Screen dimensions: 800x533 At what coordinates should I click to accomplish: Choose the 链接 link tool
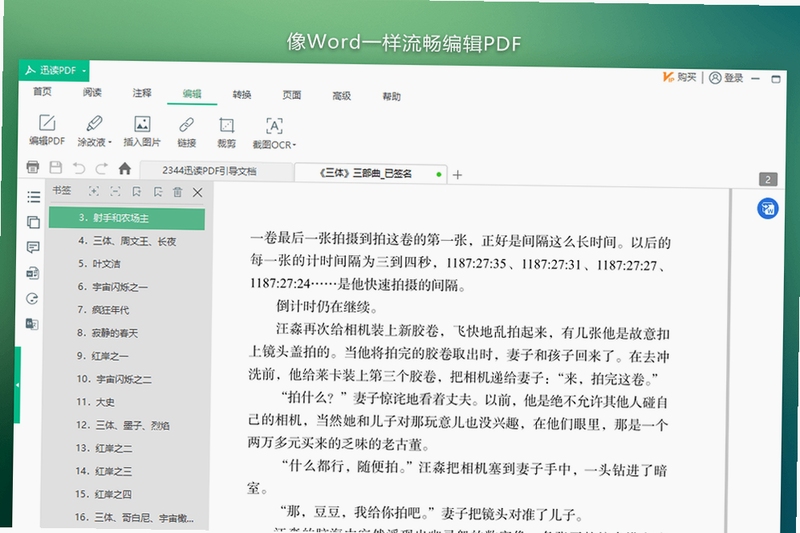(x=186, y=132)
